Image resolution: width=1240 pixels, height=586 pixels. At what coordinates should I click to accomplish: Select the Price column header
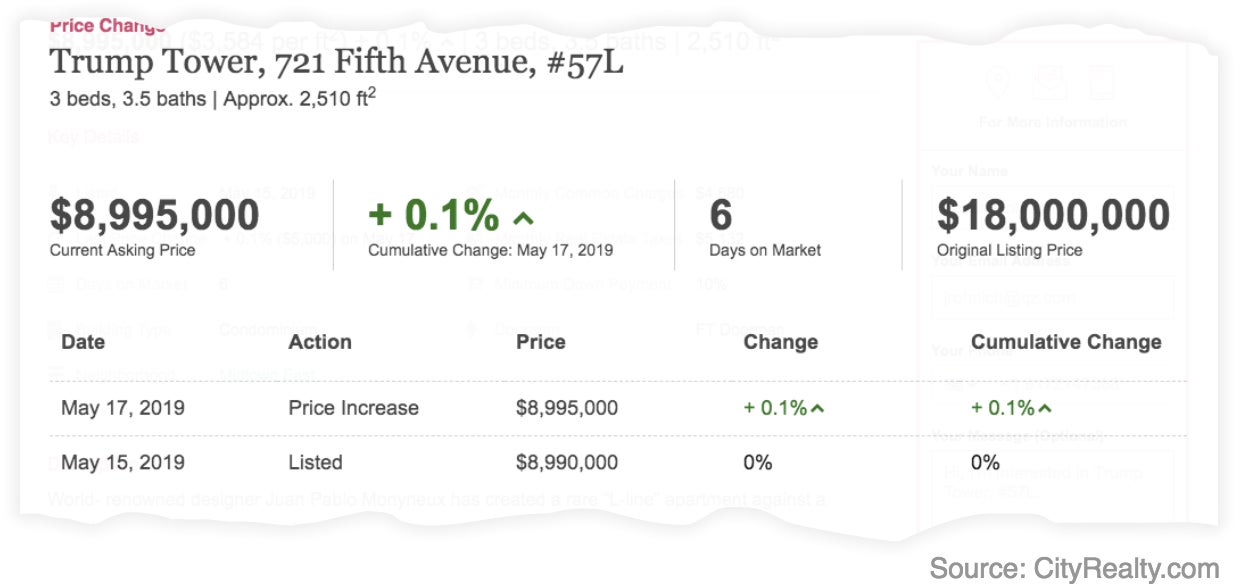coord(541,342)
